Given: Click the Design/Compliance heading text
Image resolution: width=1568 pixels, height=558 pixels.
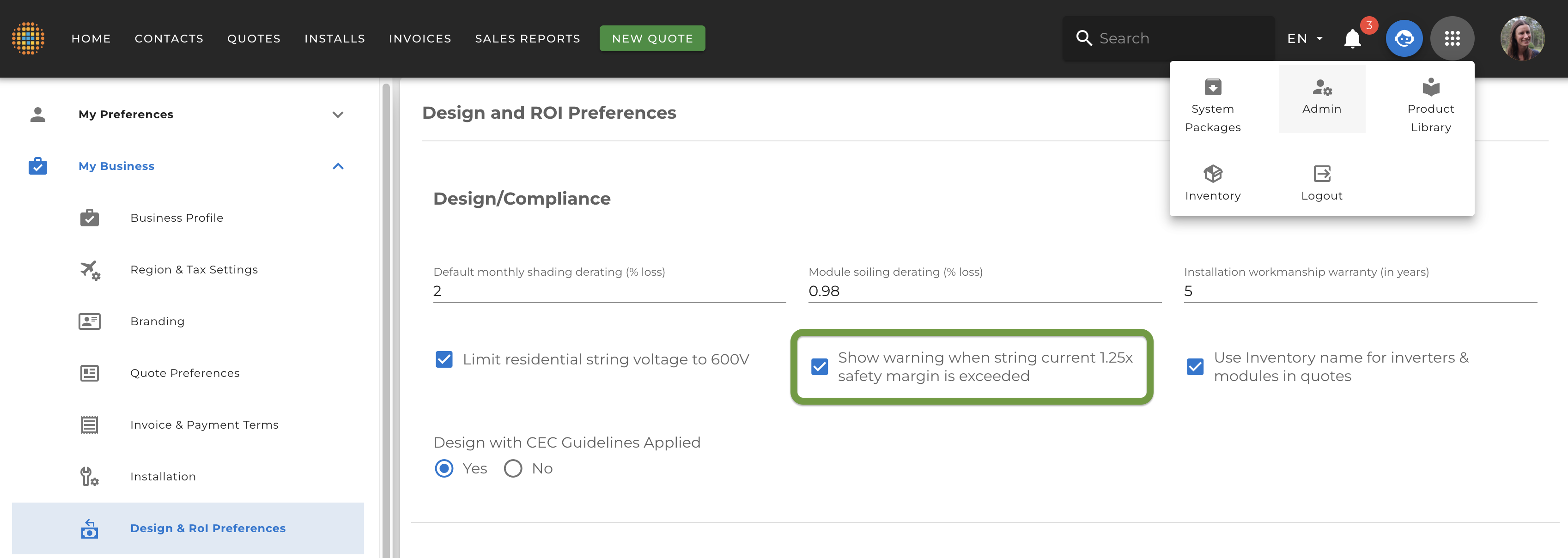Looking at the screenshot, I should (x=522, y=198).
